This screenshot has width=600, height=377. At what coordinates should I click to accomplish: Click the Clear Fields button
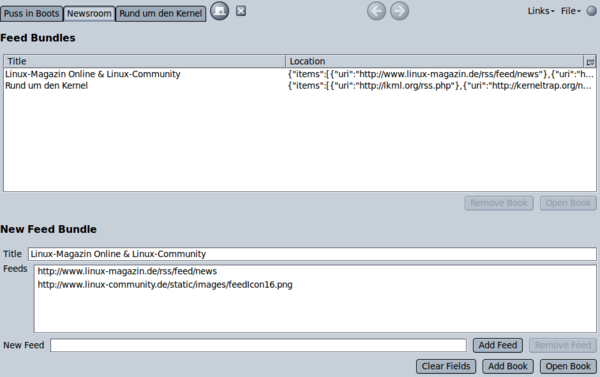pos(446,366)
